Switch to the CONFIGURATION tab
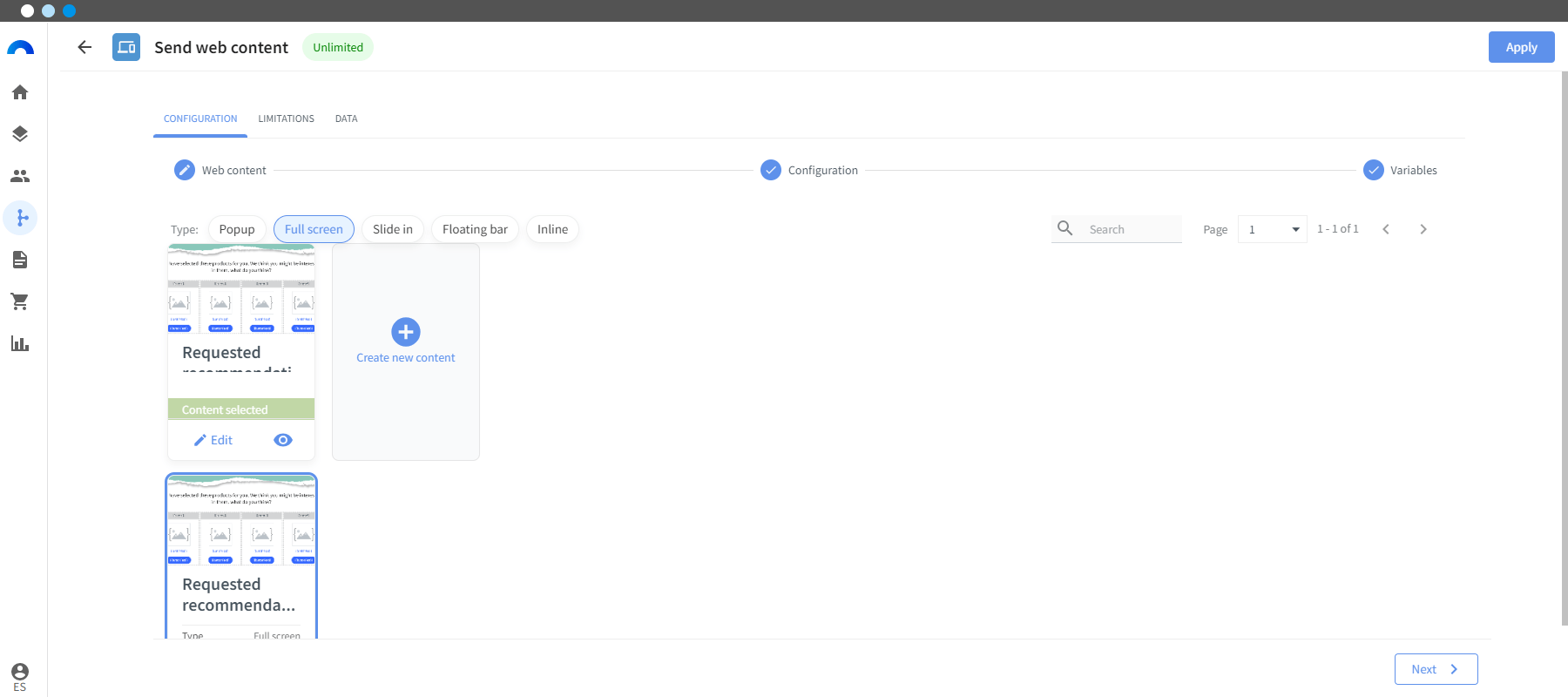This screenshot has width=1568, height=697. click(200, 118)
